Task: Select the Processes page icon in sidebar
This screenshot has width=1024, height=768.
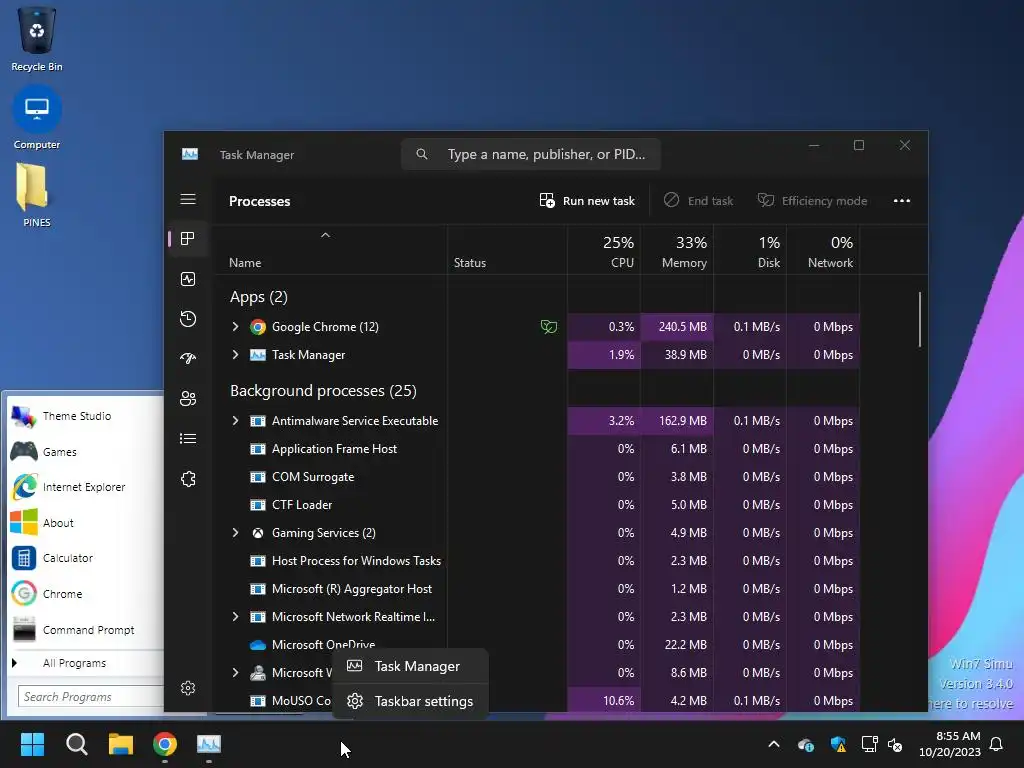Action: (188, 239)
